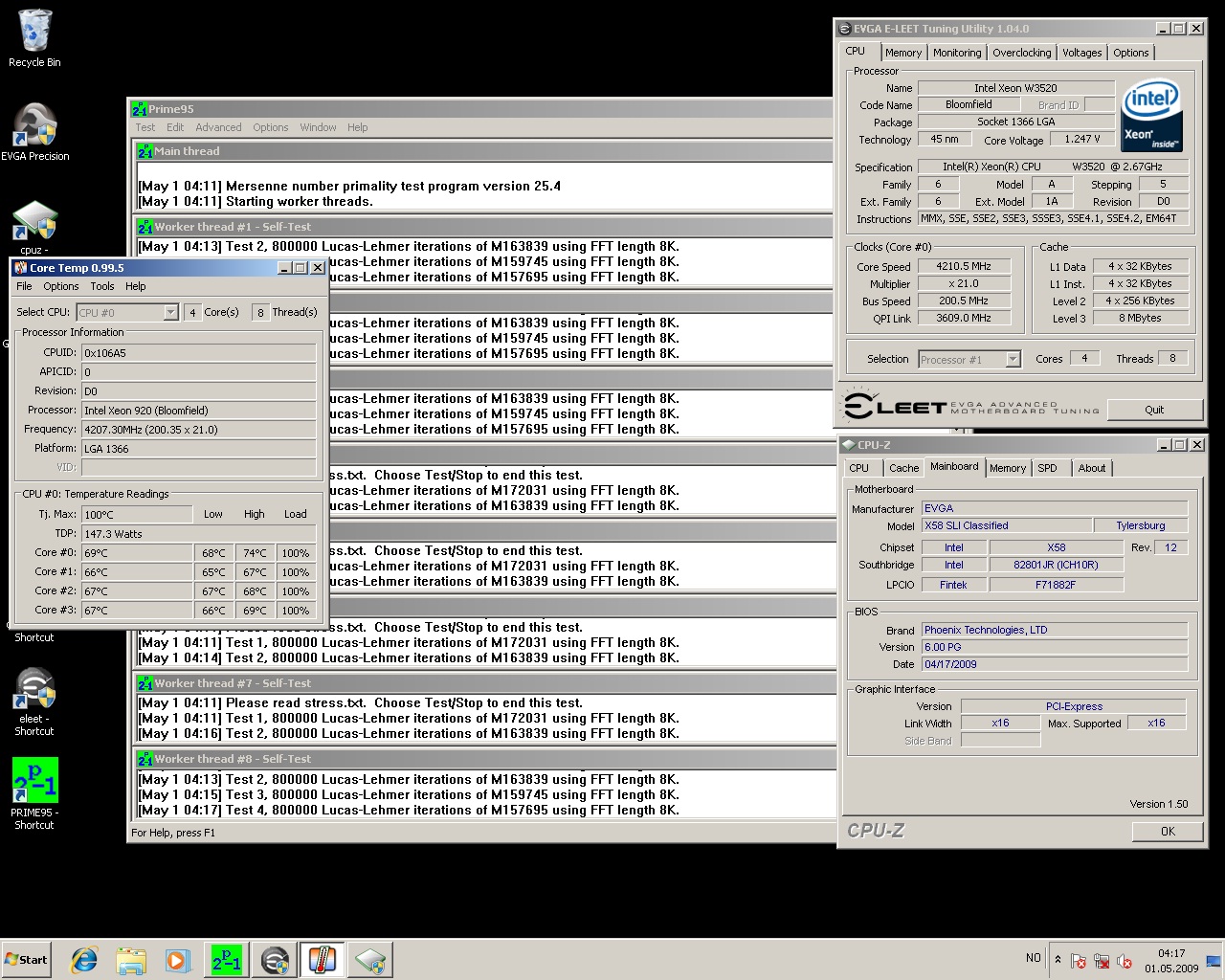This screenshot has width=1225, height=980.
Task: Switch to Core Temp via taskbar icon
Action: (323, 960)
